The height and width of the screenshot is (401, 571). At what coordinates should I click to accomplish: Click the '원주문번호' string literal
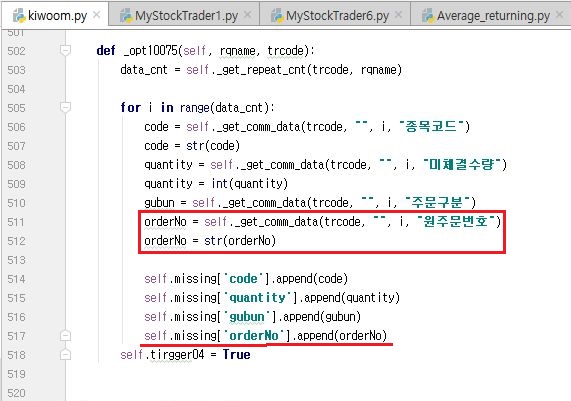[456, 221]
